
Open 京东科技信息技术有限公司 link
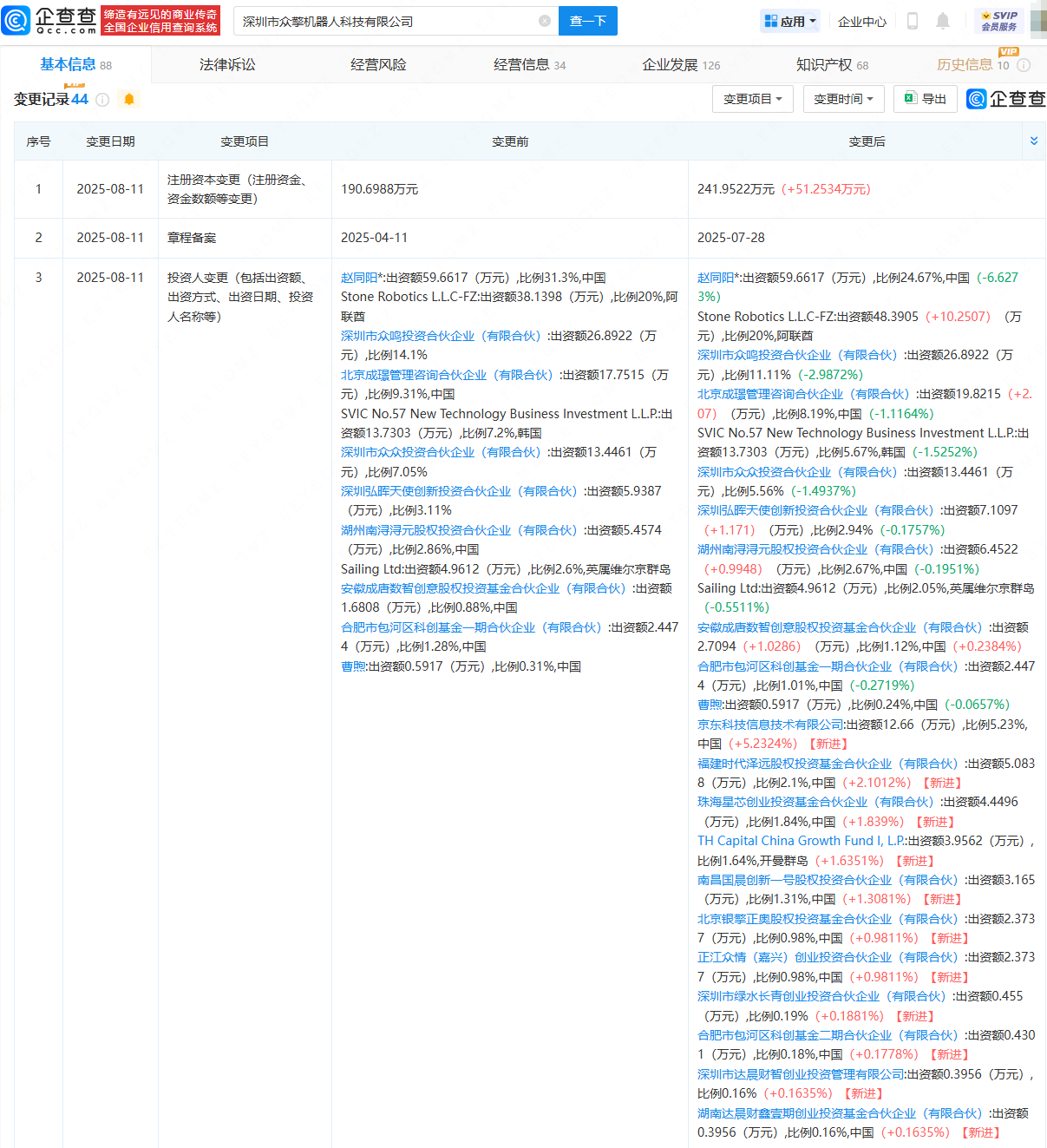point(770,725)
